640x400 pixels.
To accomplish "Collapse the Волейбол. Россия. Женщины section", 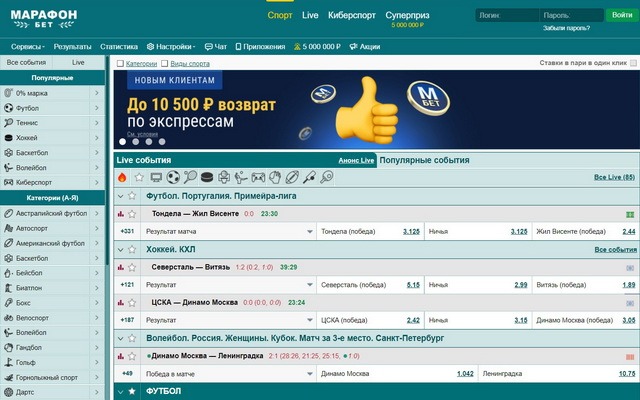I will (x=120, y=339).
